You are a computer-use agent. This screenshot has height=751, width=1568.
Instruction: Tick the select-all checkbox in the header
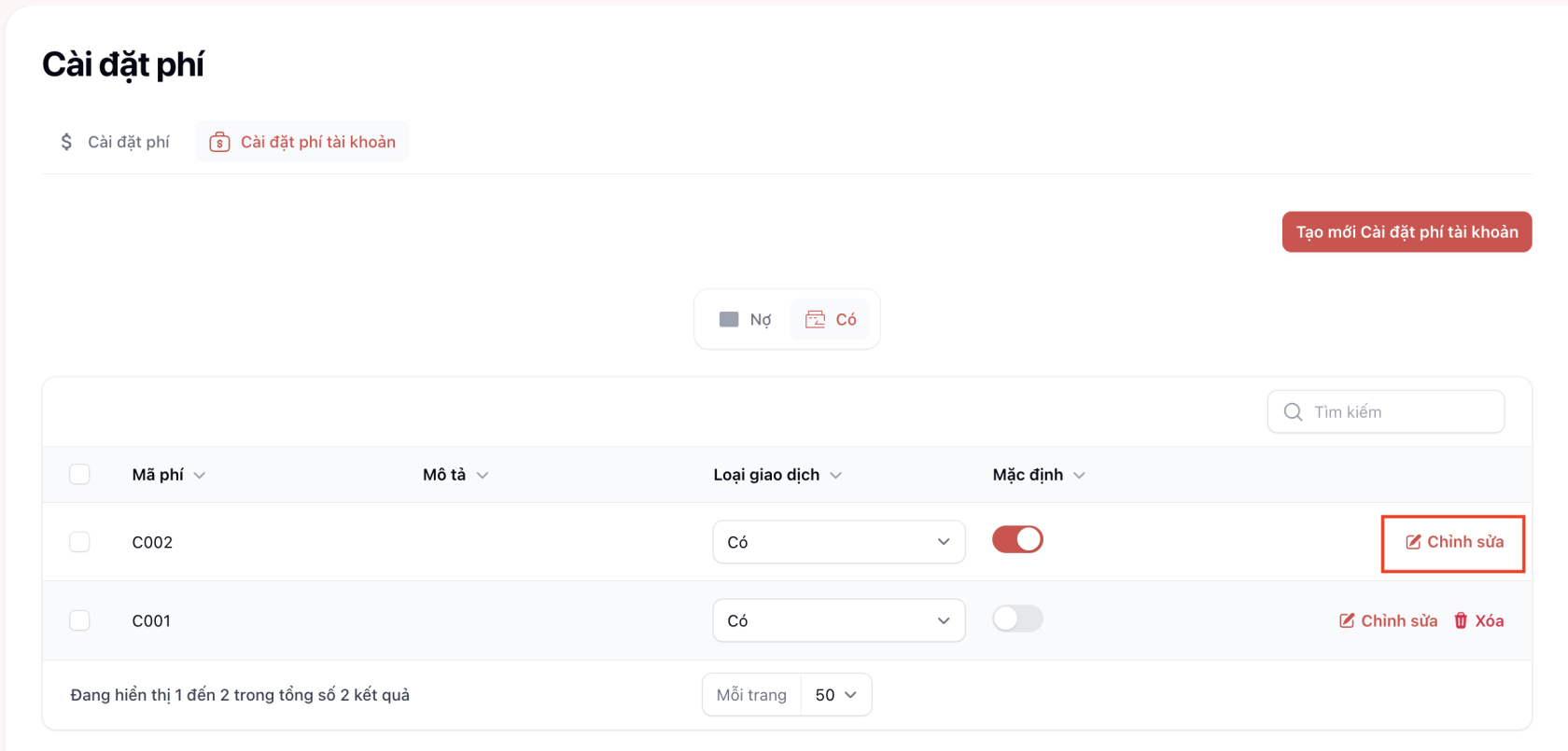coord(80,475)
